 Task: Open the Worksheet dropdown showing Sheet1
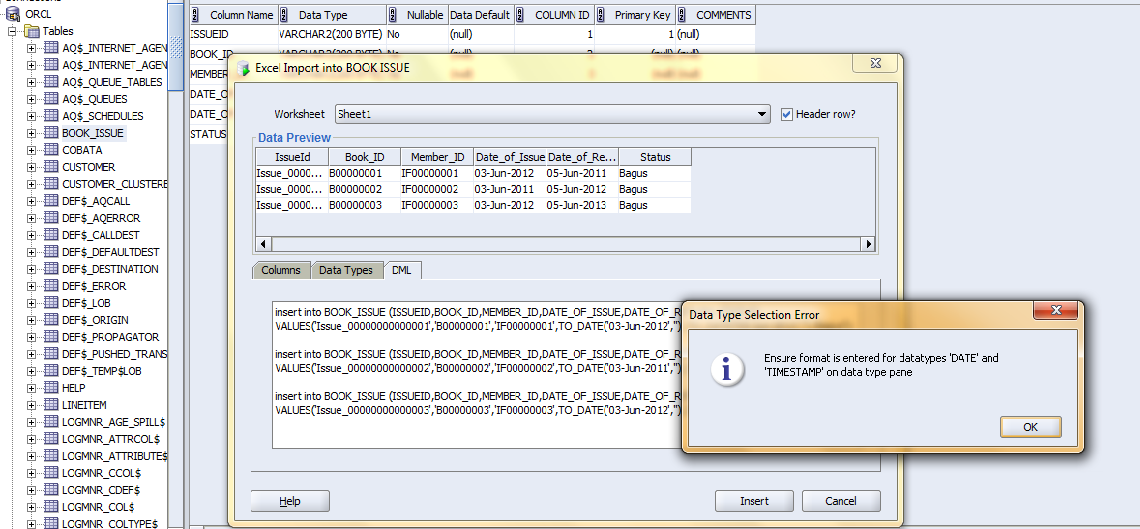pos(763,114)
